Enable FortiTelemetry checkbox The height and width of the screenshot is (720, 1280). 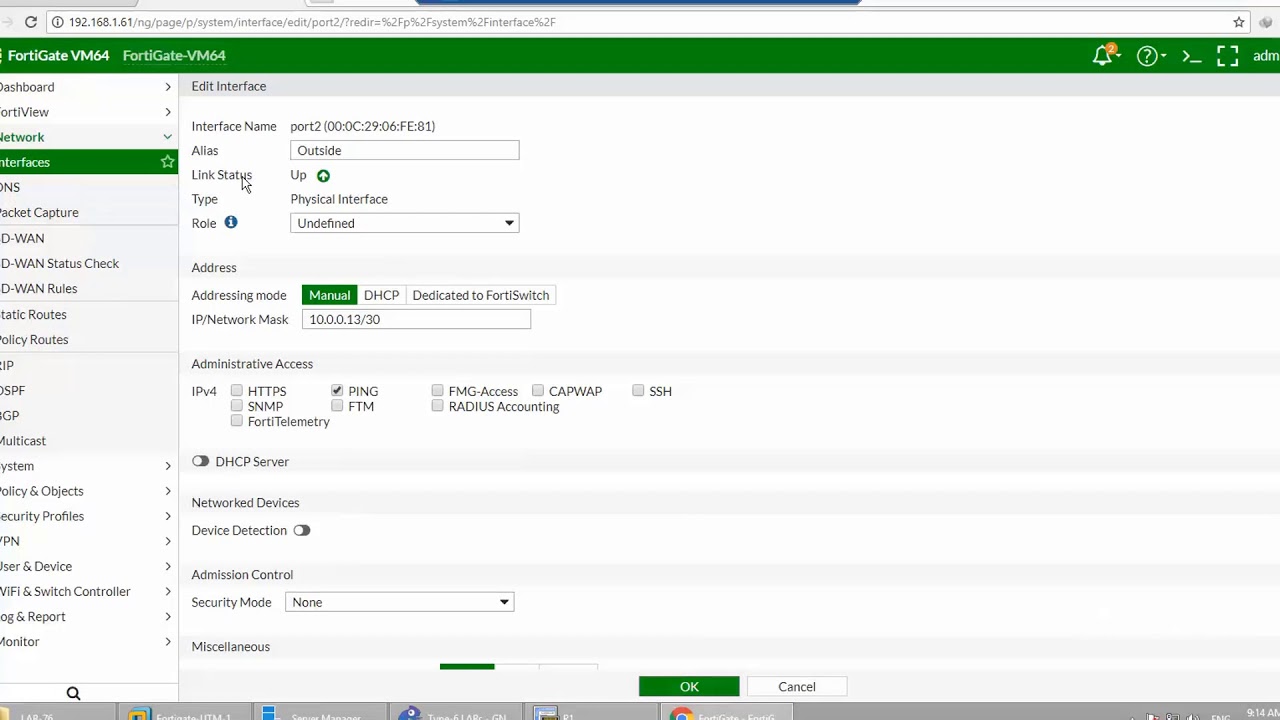coord(237,421)
